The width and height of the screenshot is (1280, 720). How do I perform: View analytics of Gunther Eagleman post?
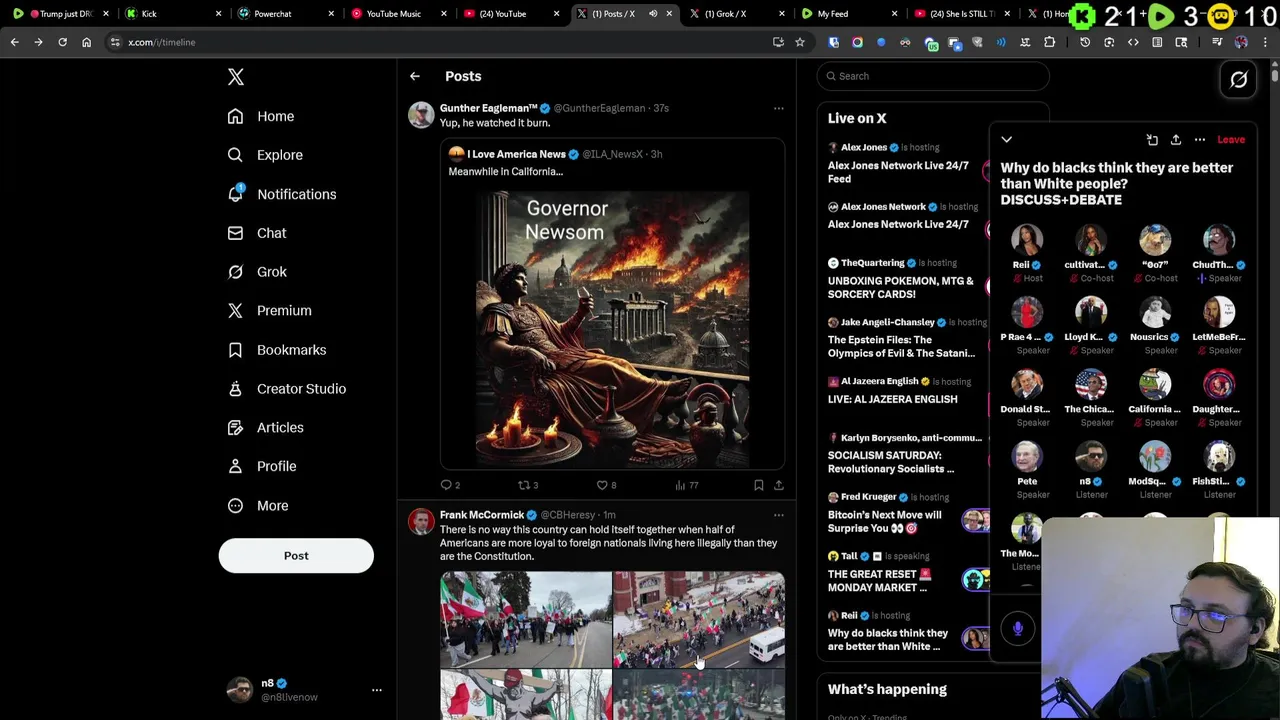coord(686,485)
